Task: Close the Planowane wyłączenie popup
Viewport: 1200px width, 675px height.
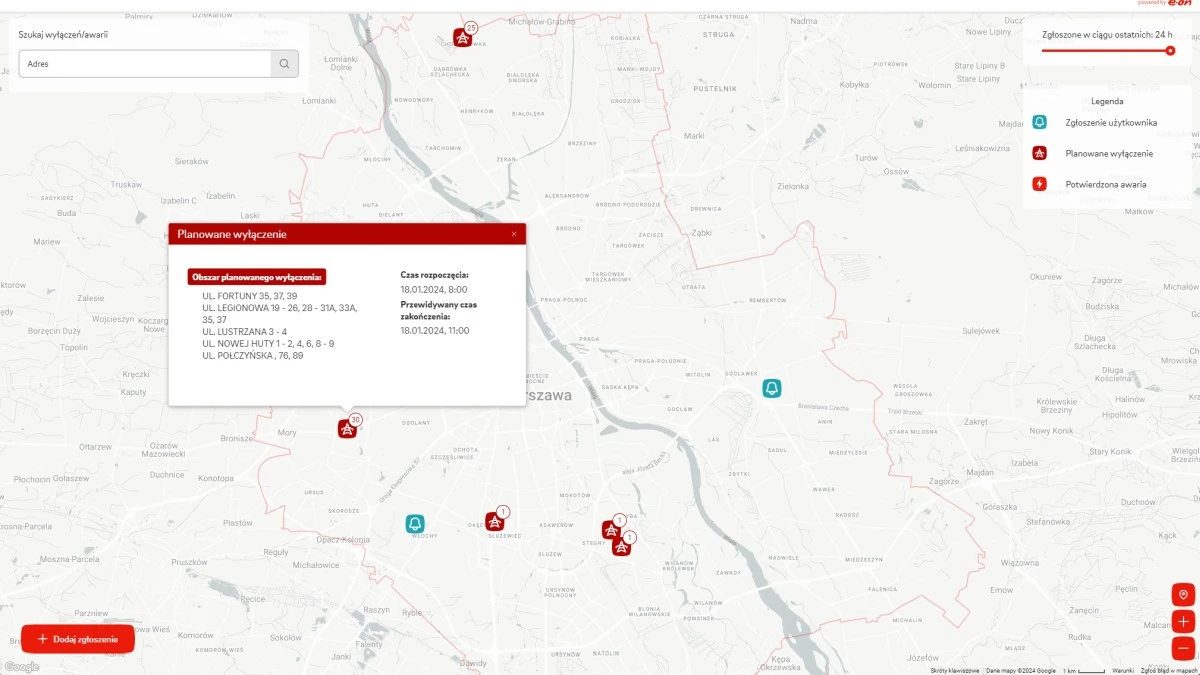Action: pyautogui.click(x=514, y=233)
